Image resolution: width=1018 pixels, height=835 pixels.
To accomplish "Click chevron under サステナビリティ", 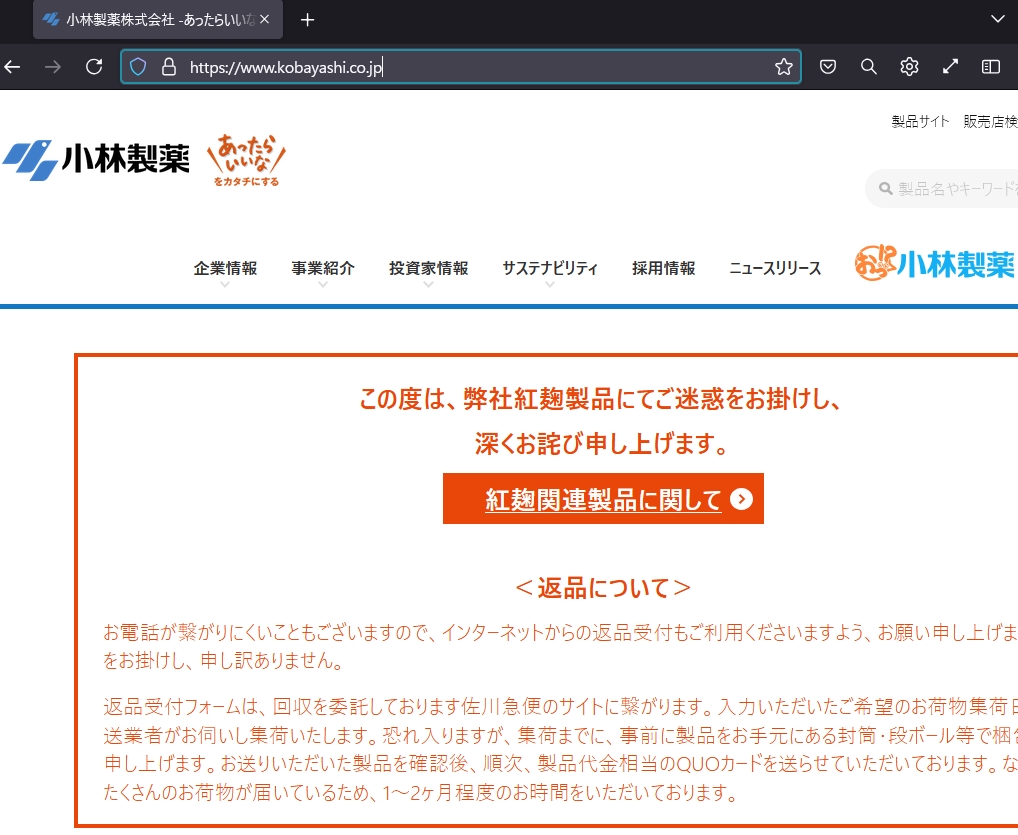I will [x=550, y=284].
